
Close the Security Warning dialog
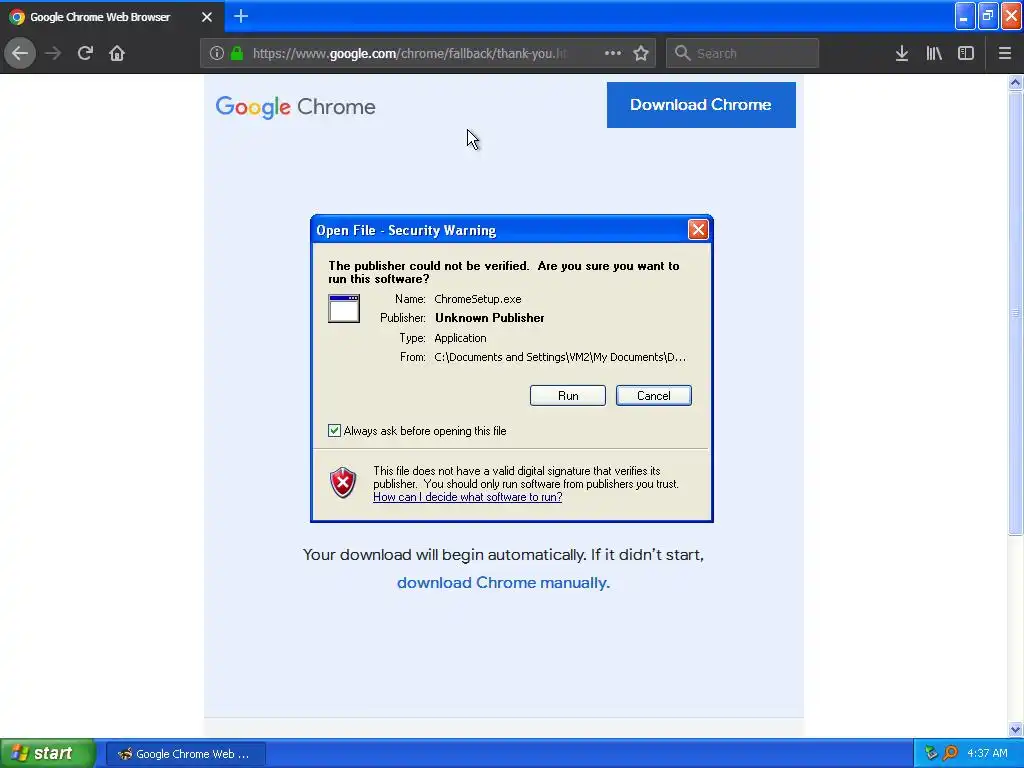coord(698,229)
